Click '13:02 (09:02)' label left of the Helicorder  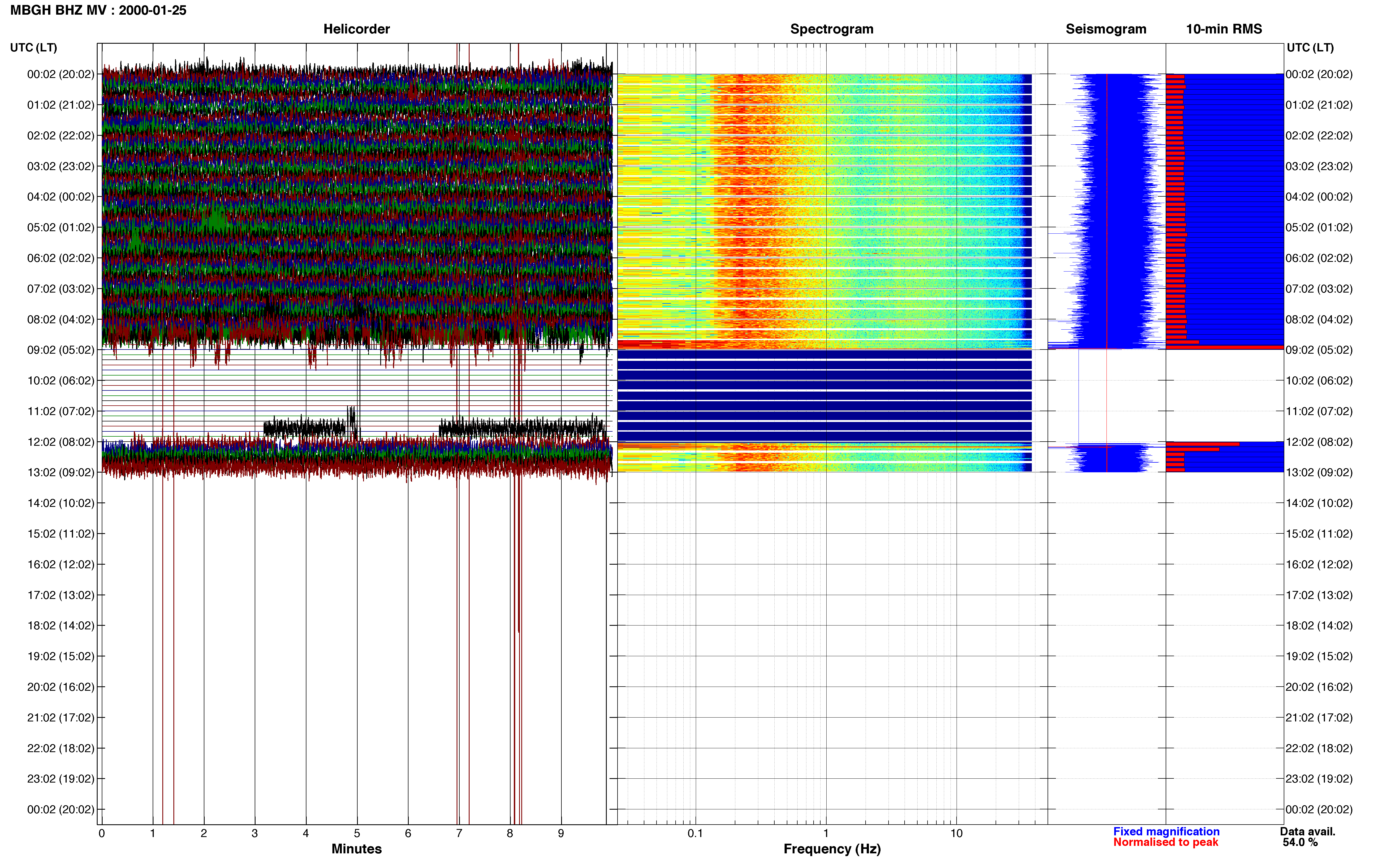60,473
